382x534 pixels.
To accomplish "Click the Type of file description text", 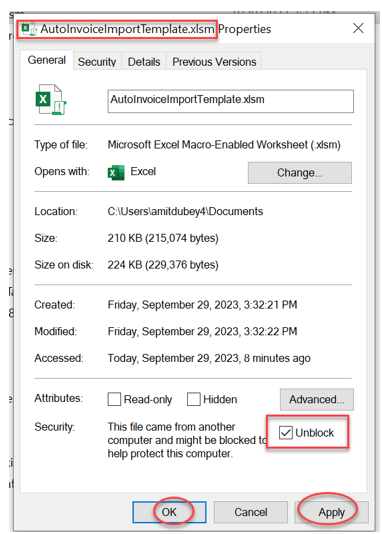I will point(224,145).
